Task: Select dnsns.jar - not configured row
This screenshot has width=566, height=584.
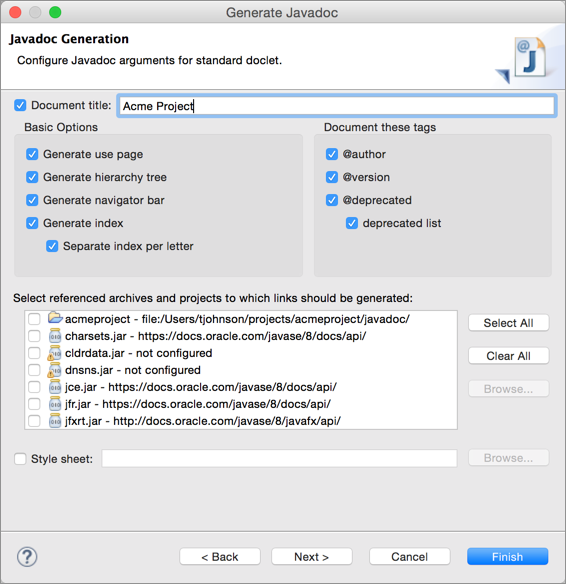Action: click(241, 370)
